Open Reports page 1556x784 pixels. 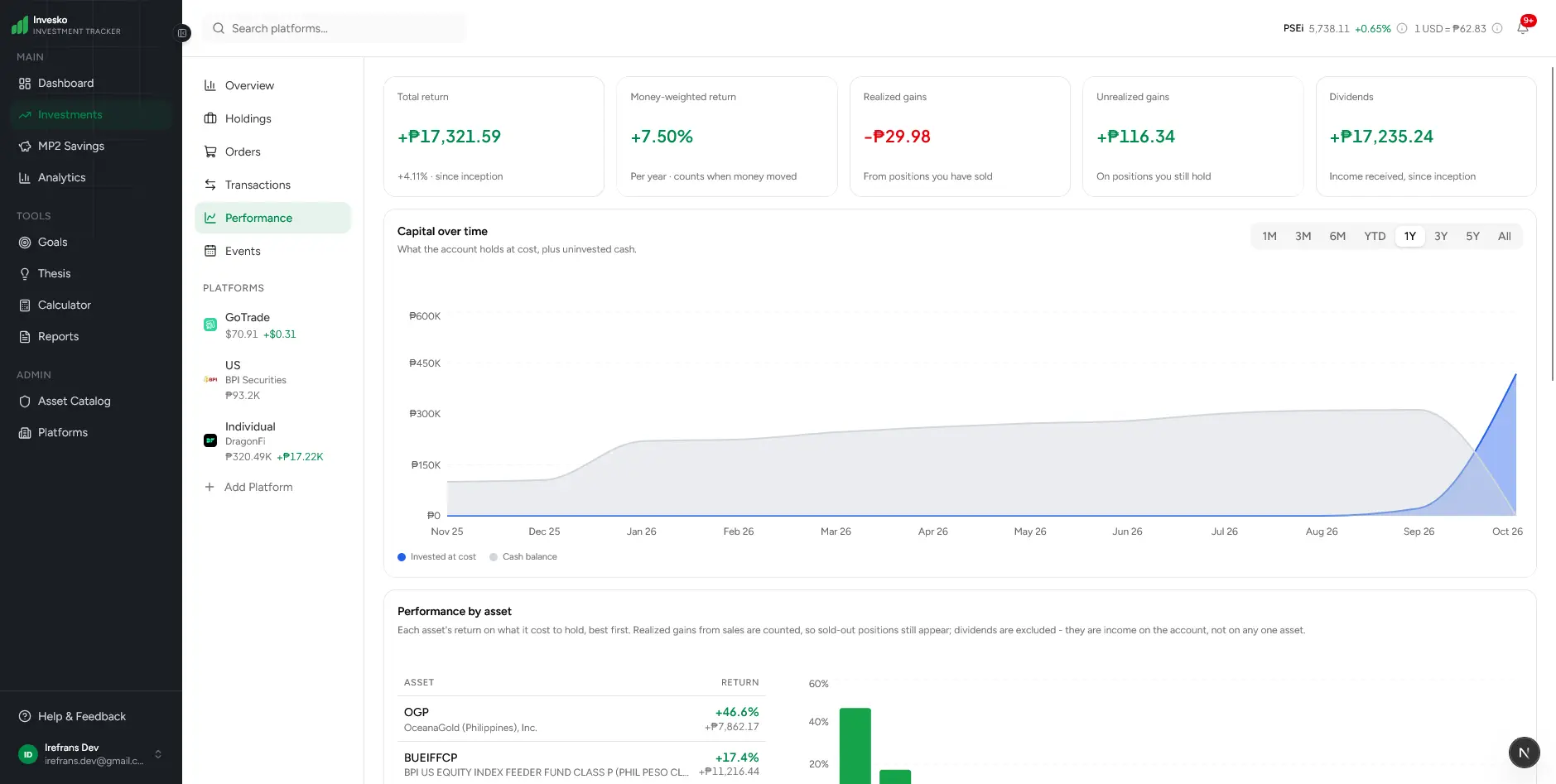(x=91, y=336)
